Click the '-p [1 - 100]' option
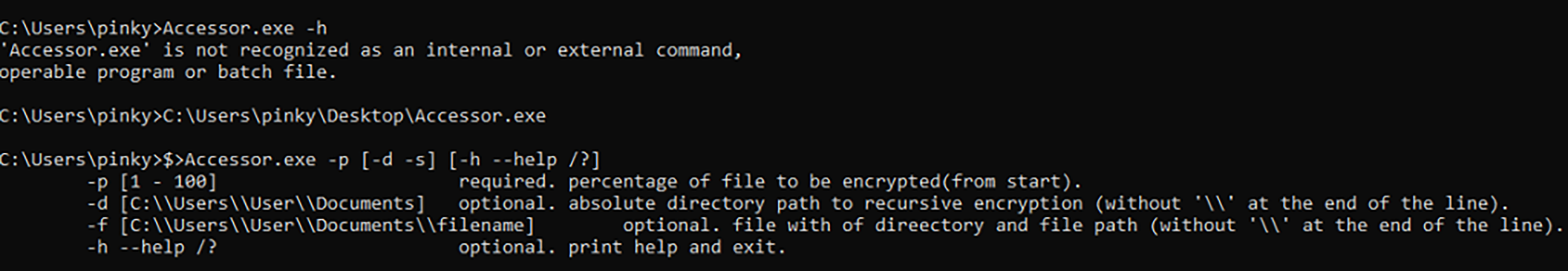This screenshot has width=1568, height=271. coord(151,182)
